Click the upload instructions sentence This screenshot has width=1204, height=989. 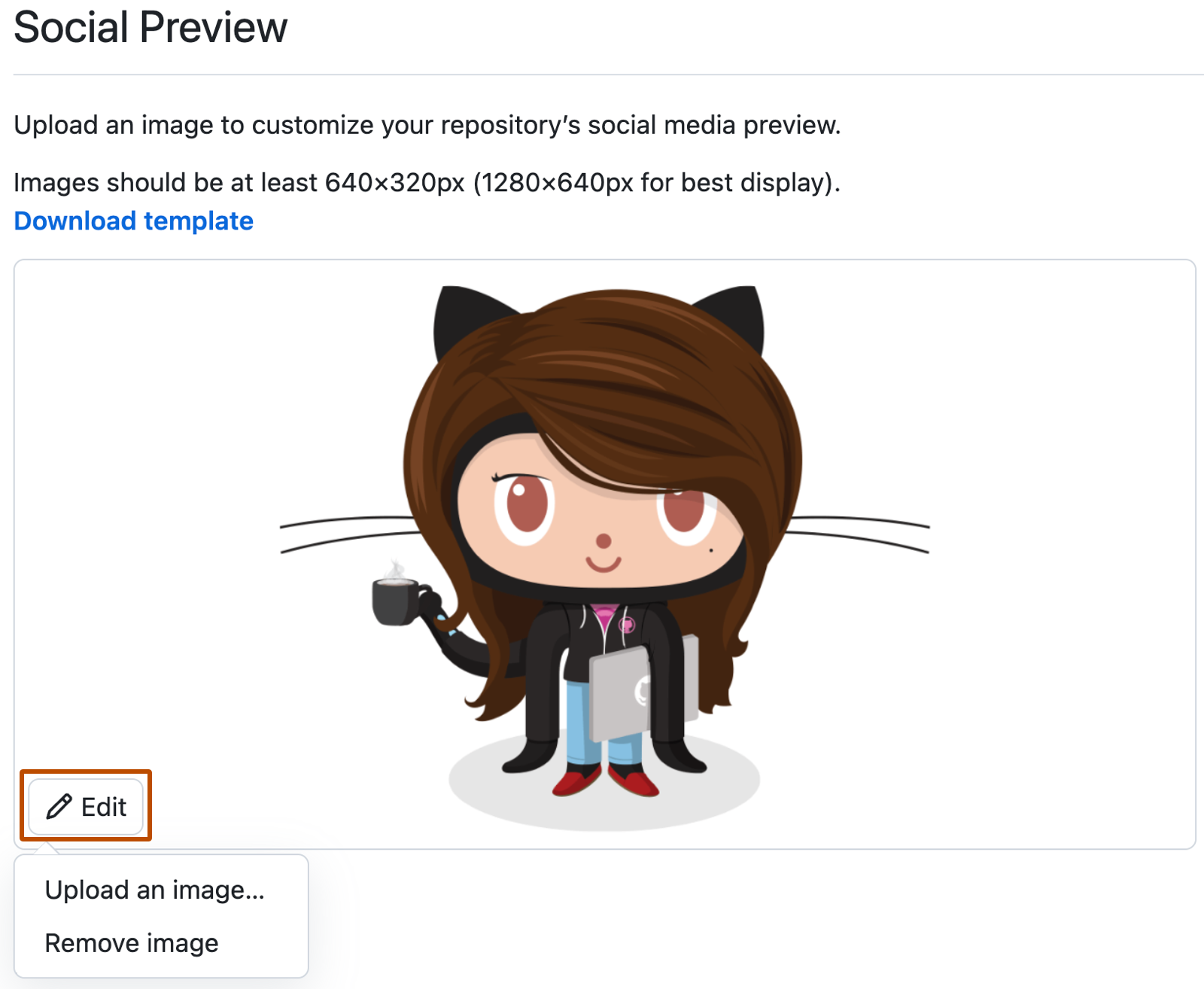pos(427,124)
